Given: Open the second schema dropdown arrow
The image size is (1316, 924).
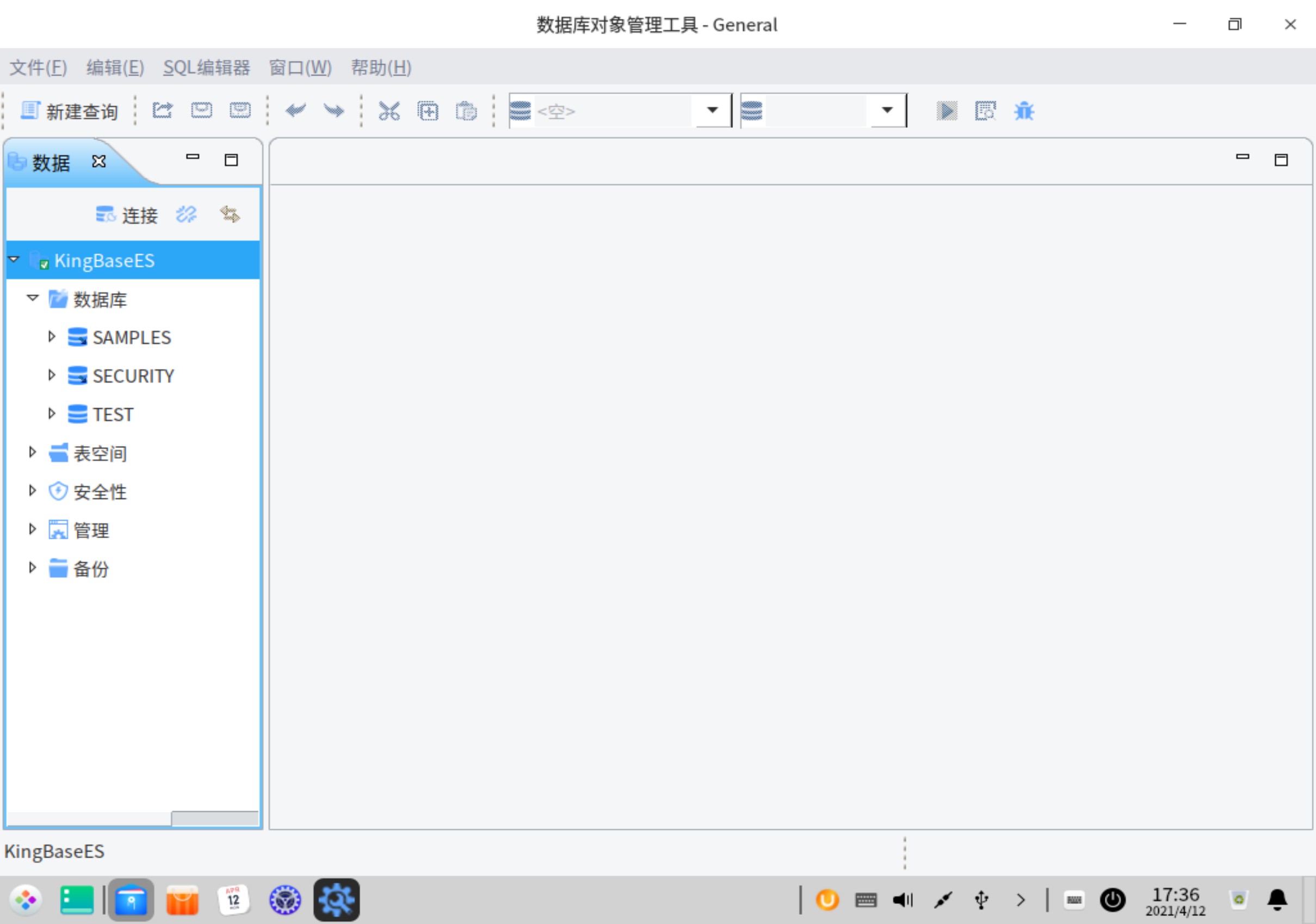Looking at the screenshot, I should (887, 110).
